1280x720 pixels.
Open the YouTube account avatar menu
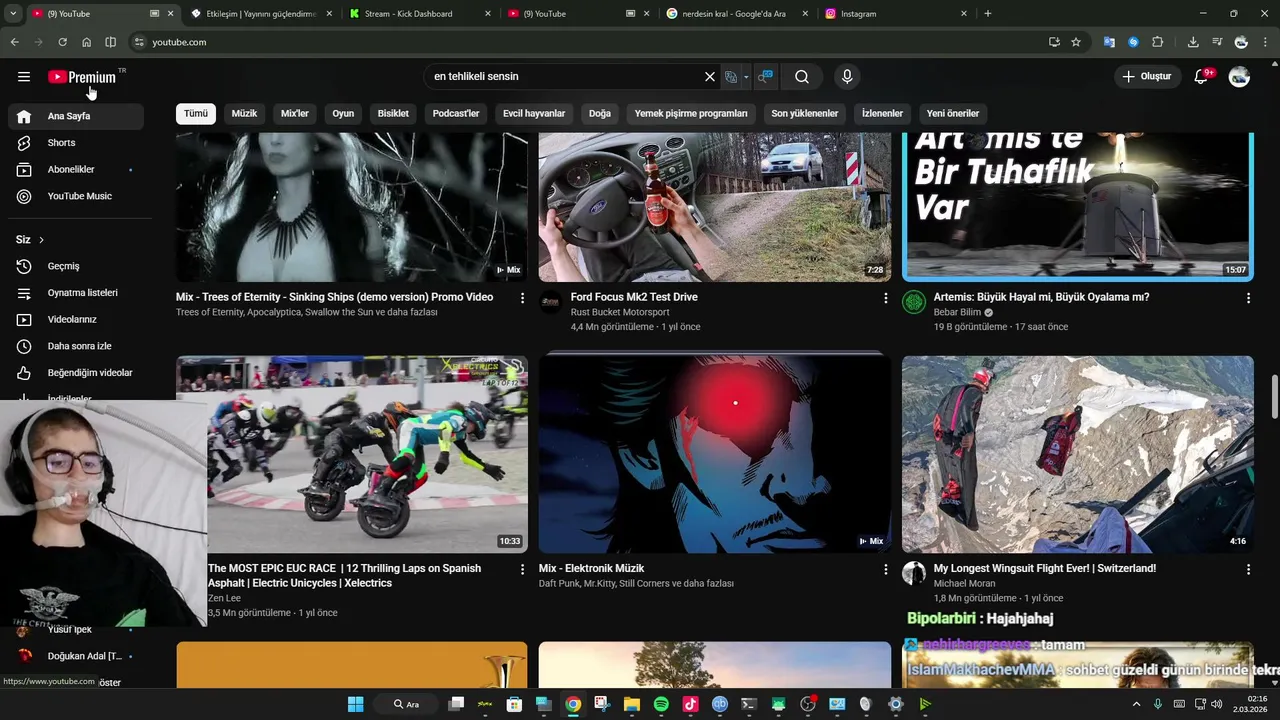coord(1239,77)
